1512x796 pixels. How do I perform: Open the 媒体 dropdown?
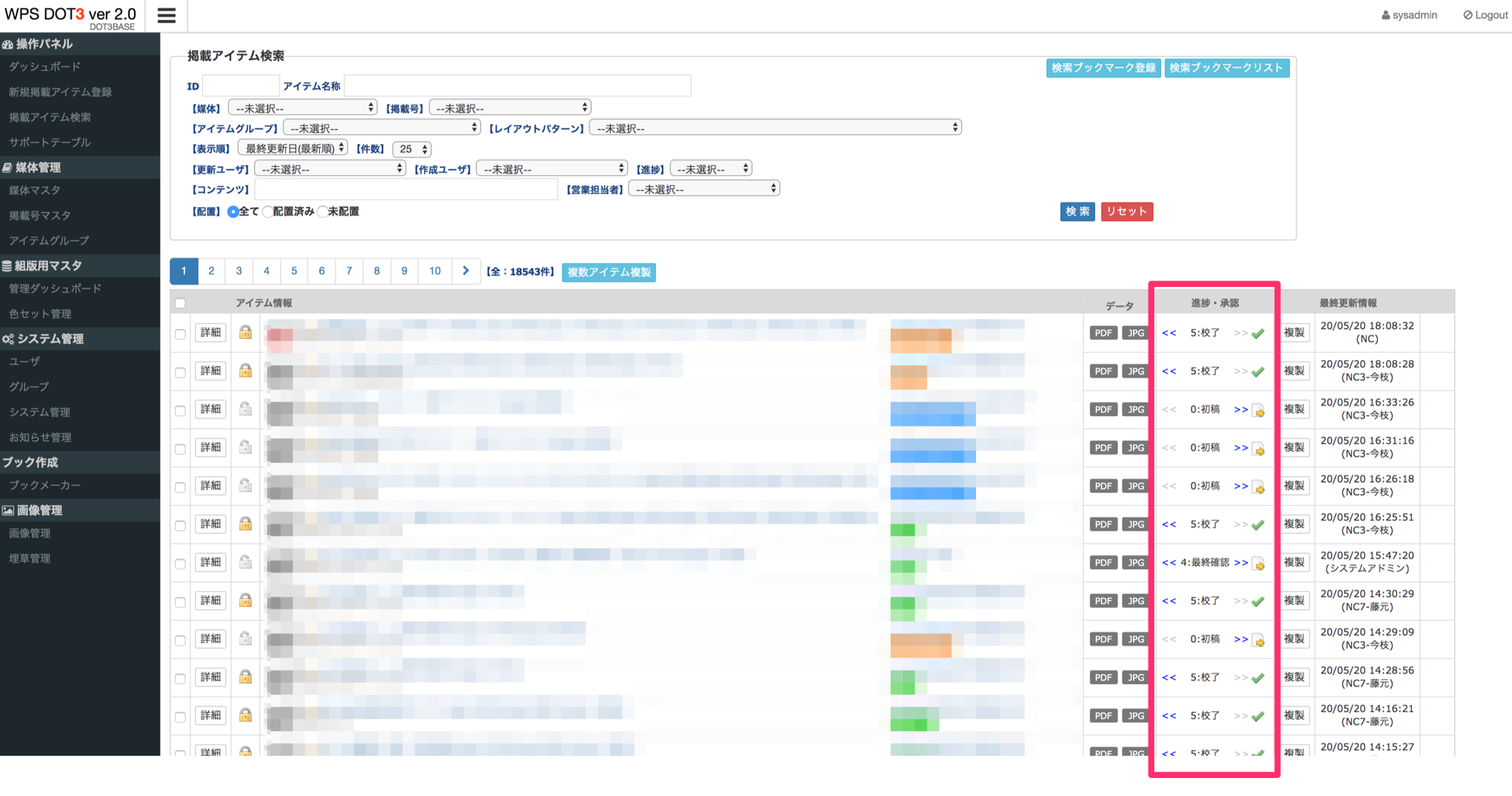click(x=303, y=108)
